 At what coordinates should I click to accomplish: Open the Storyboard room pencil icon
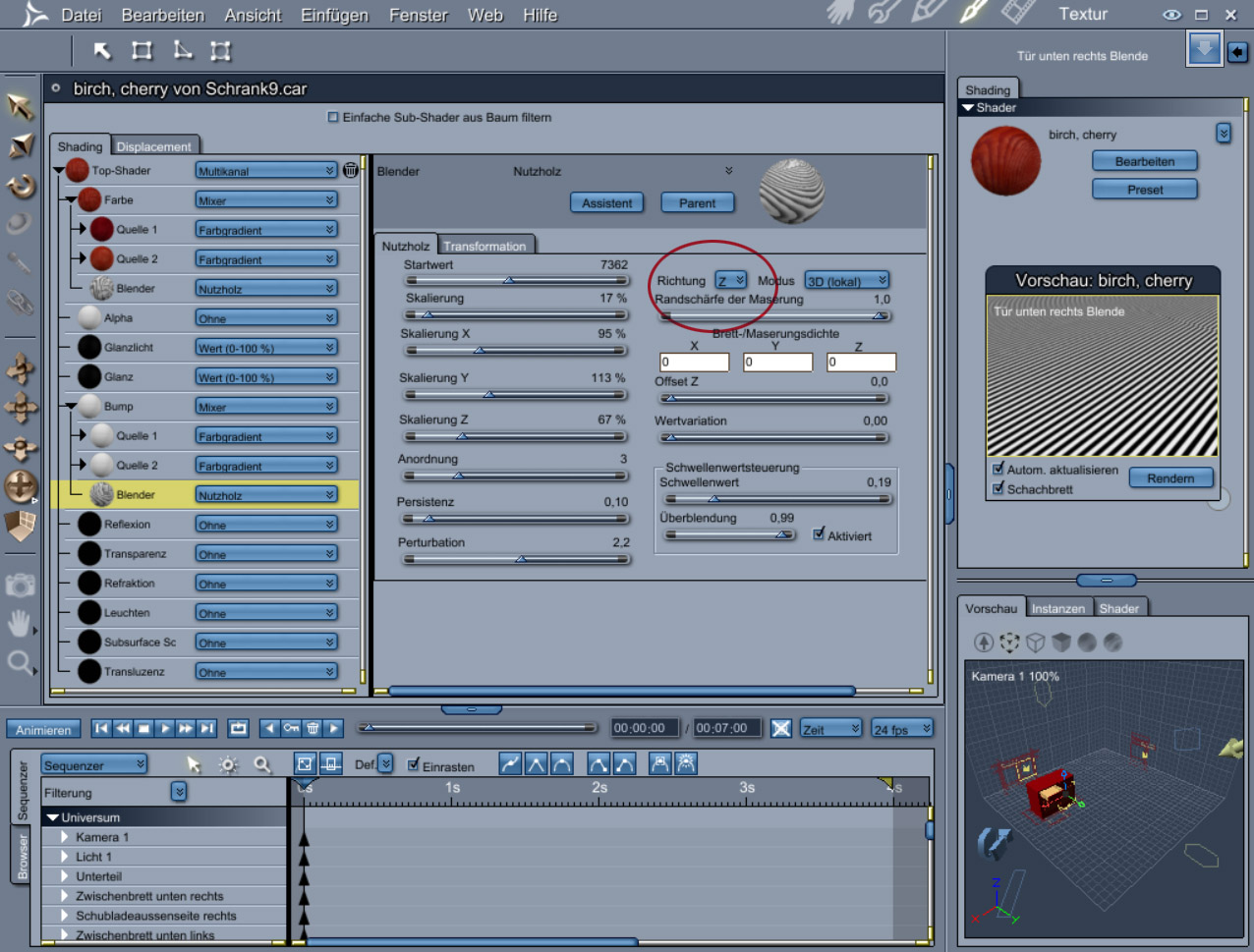[x=929, y=13]
